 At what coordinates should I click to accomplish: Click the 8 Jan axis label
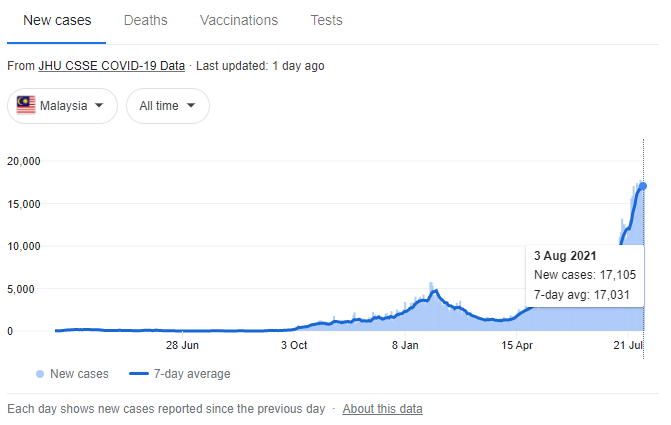(405, 345)
